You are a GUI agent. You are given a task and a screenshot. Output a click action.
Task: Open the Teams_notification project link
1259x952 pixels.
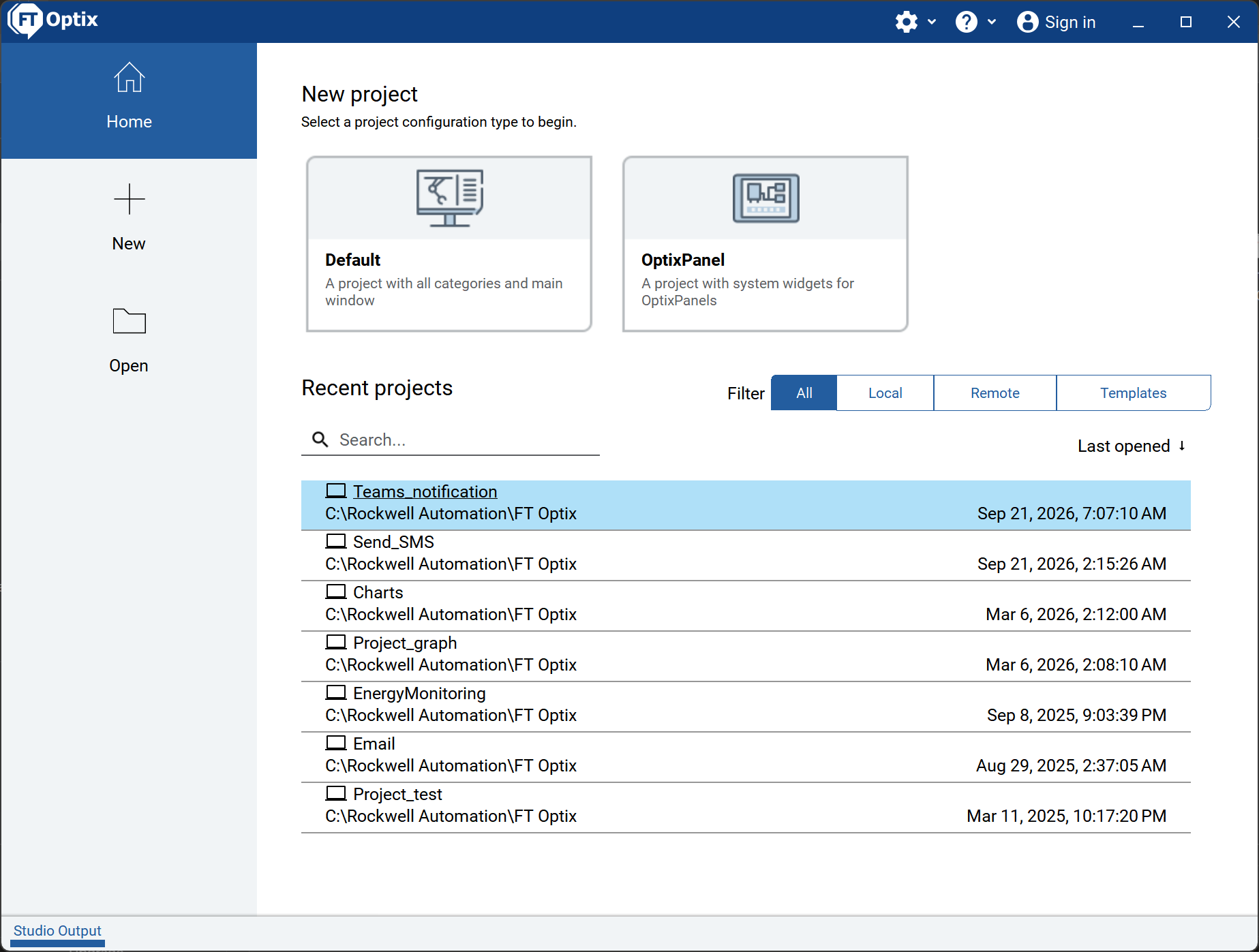coord(425,491)
